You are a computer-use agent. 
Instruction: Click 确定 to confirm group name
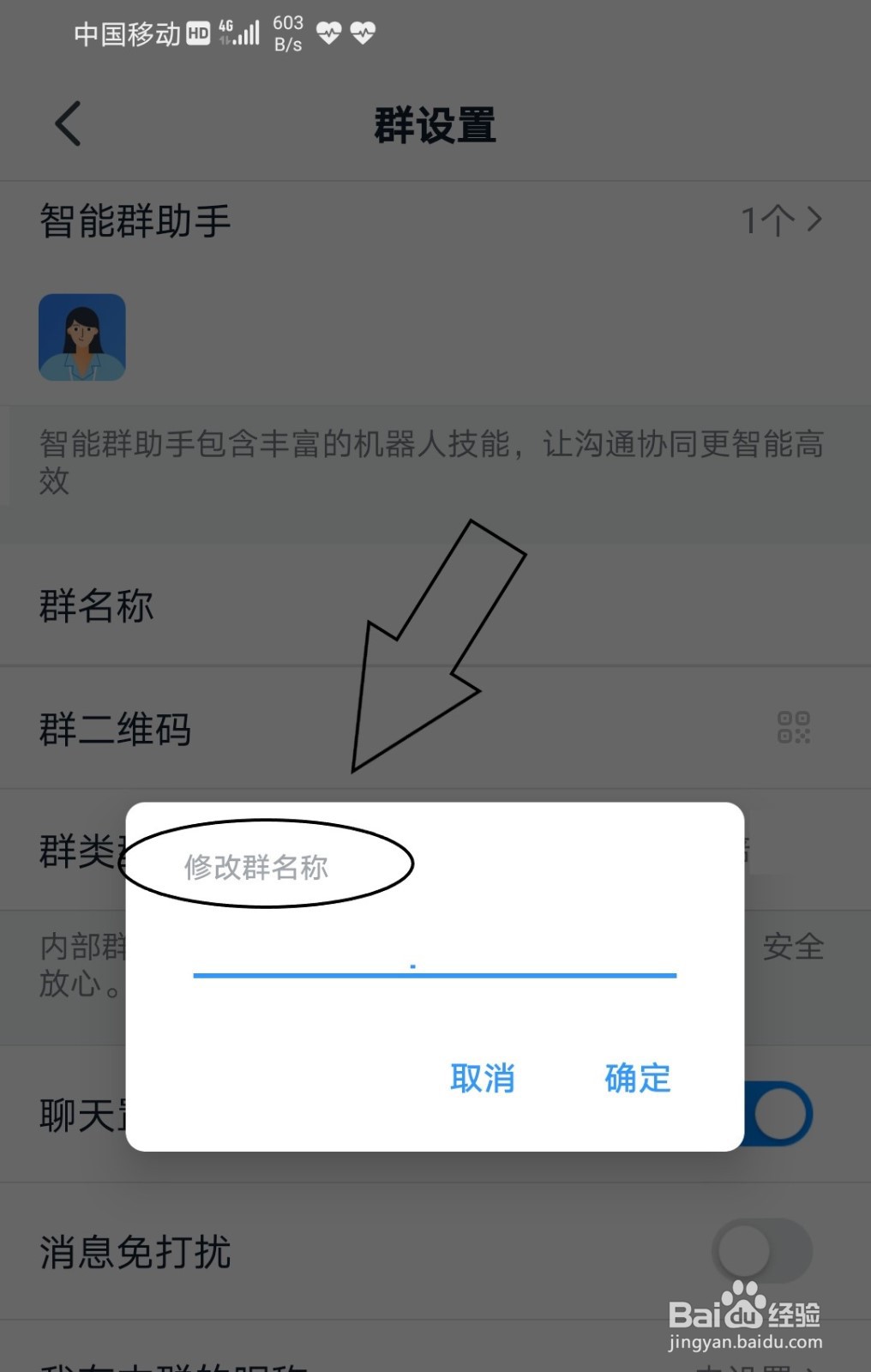point(638,1078)
